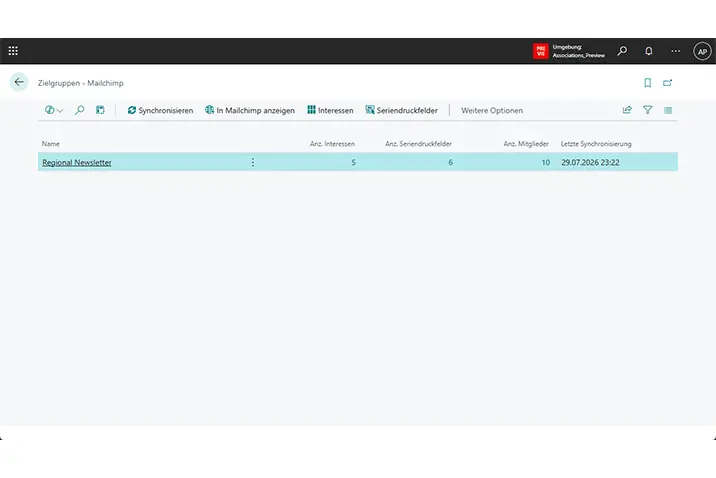Click the edit list icon
Screen dimensions: 716x478
point(100,110)
